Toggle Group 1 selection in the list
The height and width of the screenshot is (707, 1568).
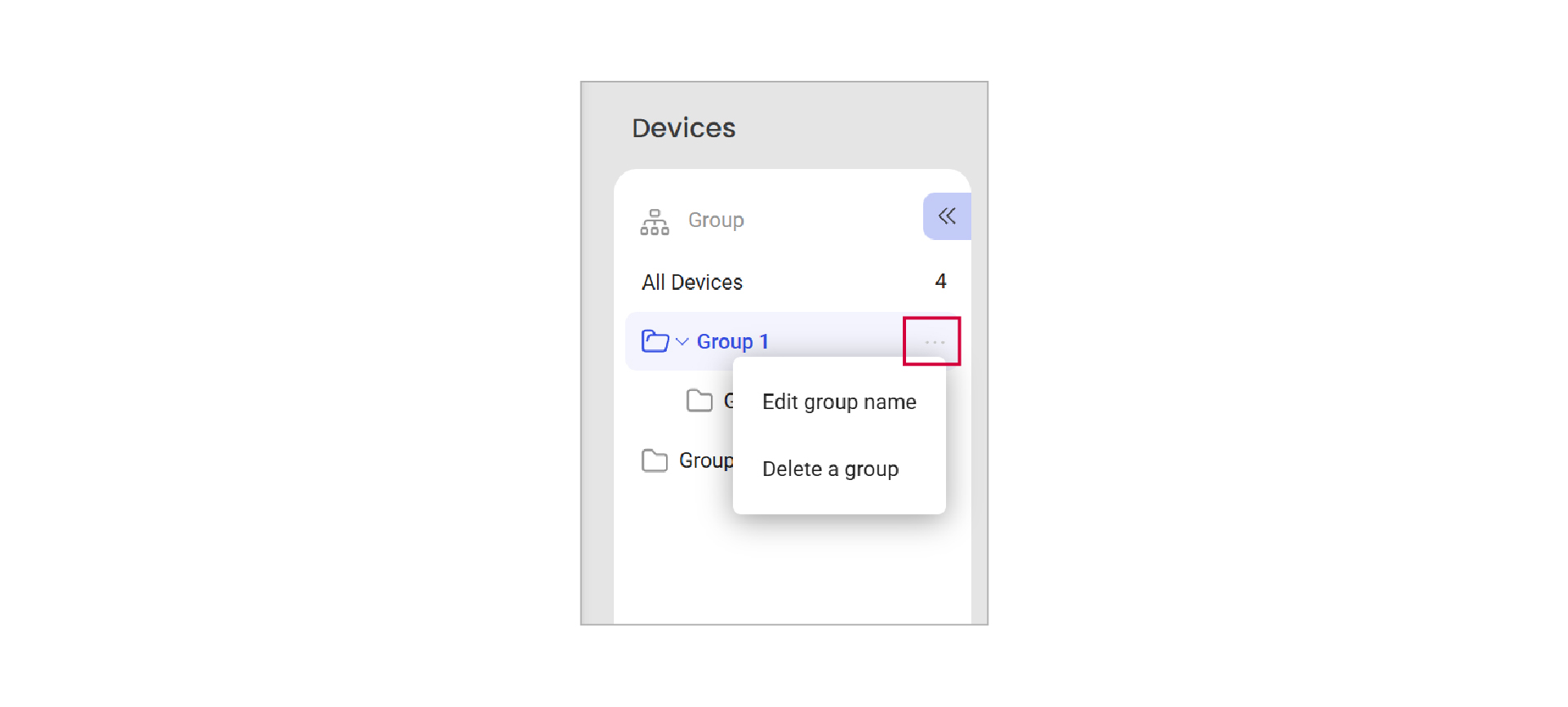732,340
